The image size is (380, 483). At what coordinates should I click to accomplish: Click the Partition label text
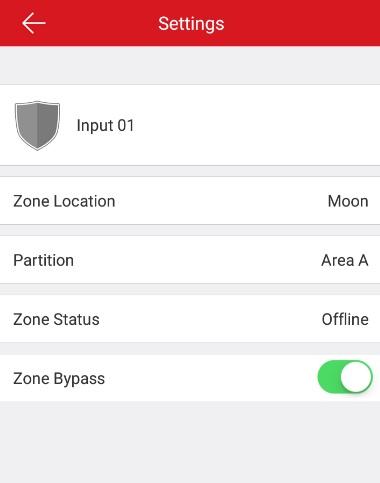coord(44,260)
